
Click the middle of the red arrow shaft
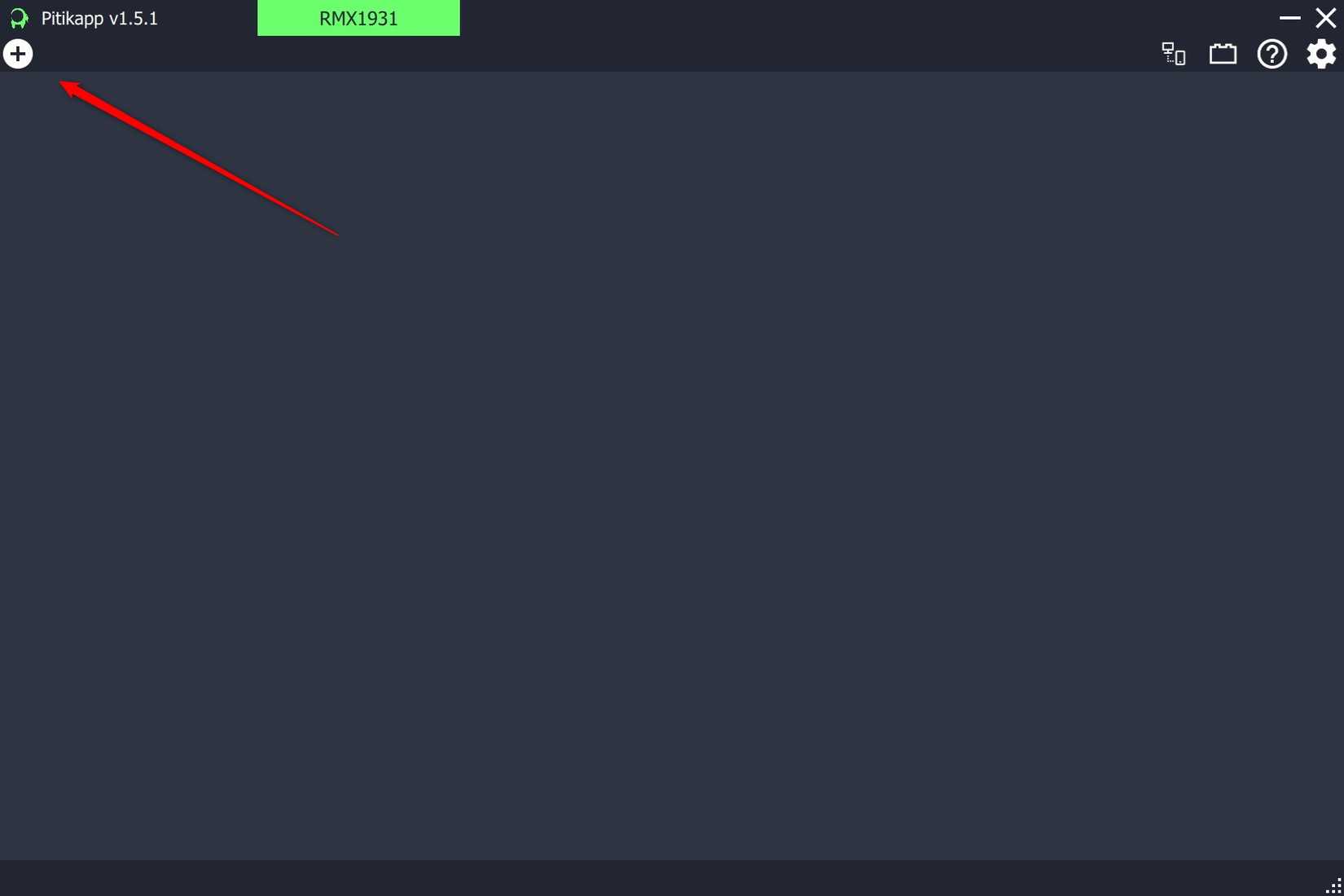point(200,159)
